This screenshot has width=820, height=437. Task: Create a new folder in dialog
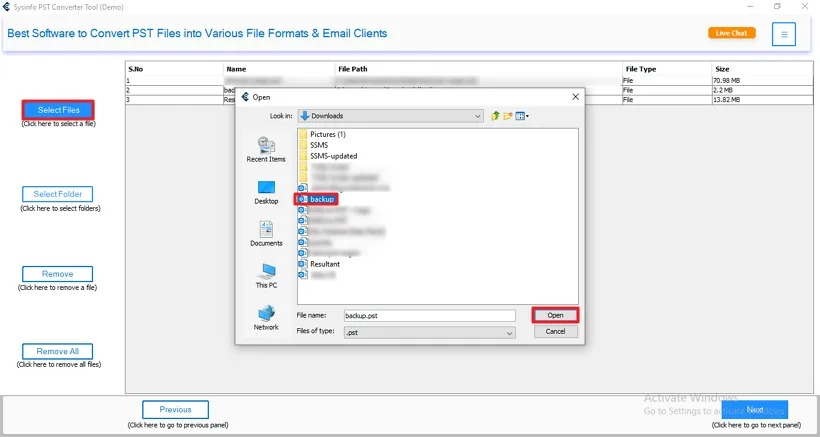click(x=507, y=116)
